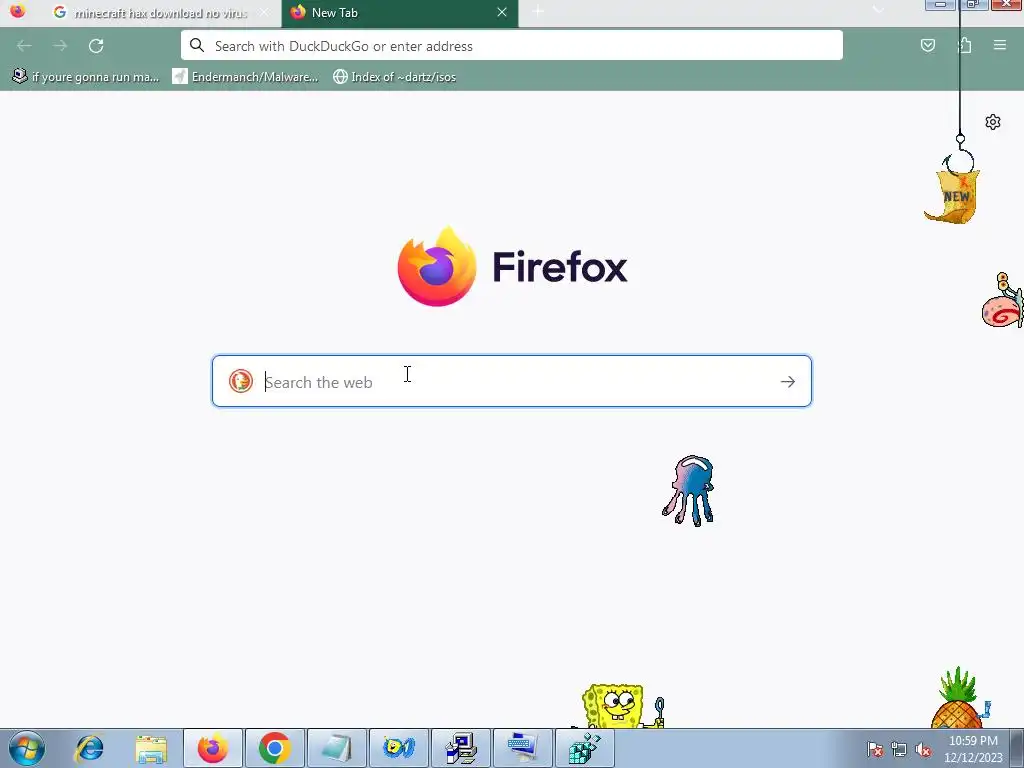Open Windows Explorer from taskbar
The width and height of the screenshot is (1024, 768).
pos(151,748)
